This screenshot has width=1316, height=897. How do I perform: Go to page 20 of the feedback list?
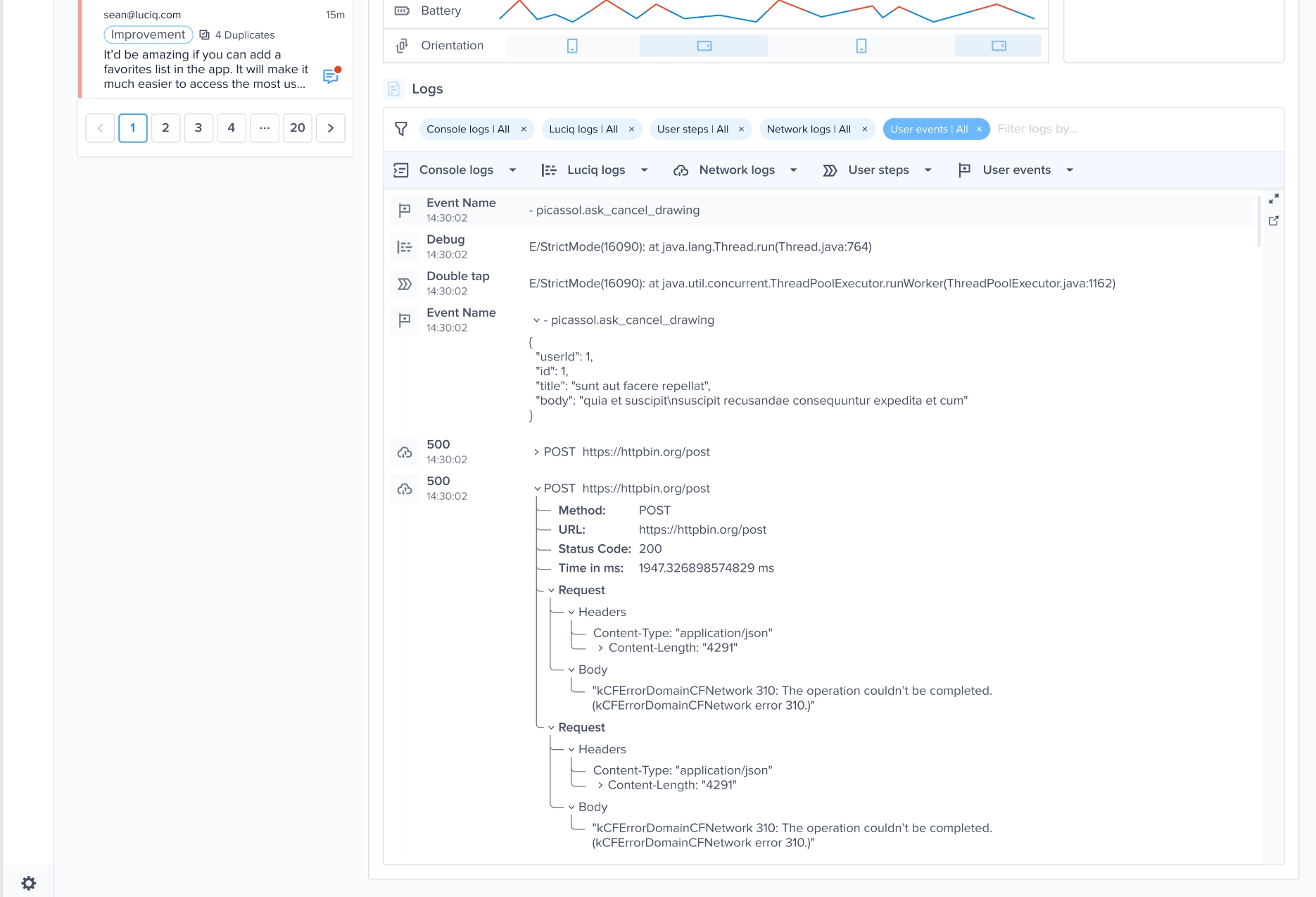pos(298,127)
